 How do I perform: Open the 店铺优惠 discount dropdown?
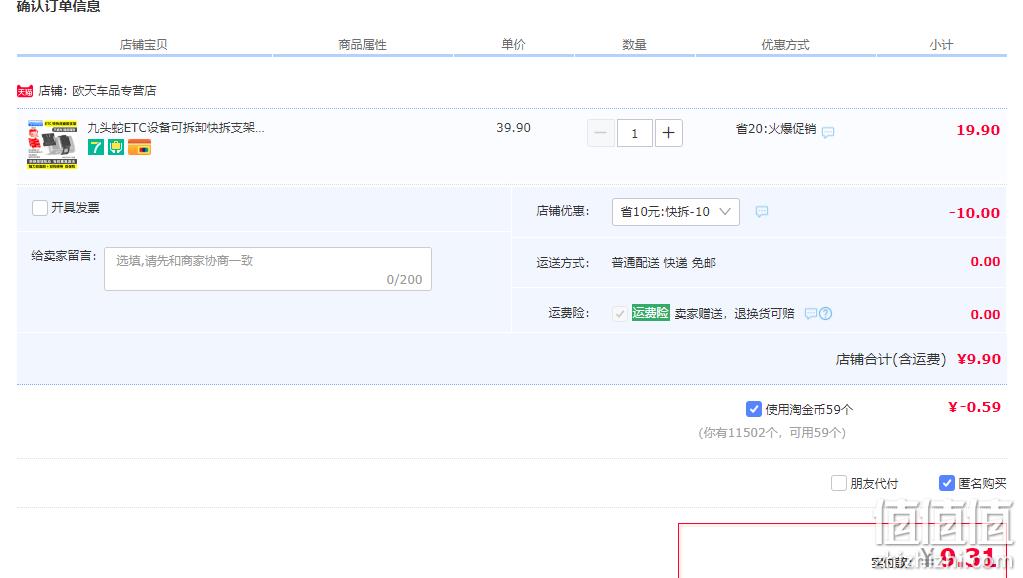[675, 212]
